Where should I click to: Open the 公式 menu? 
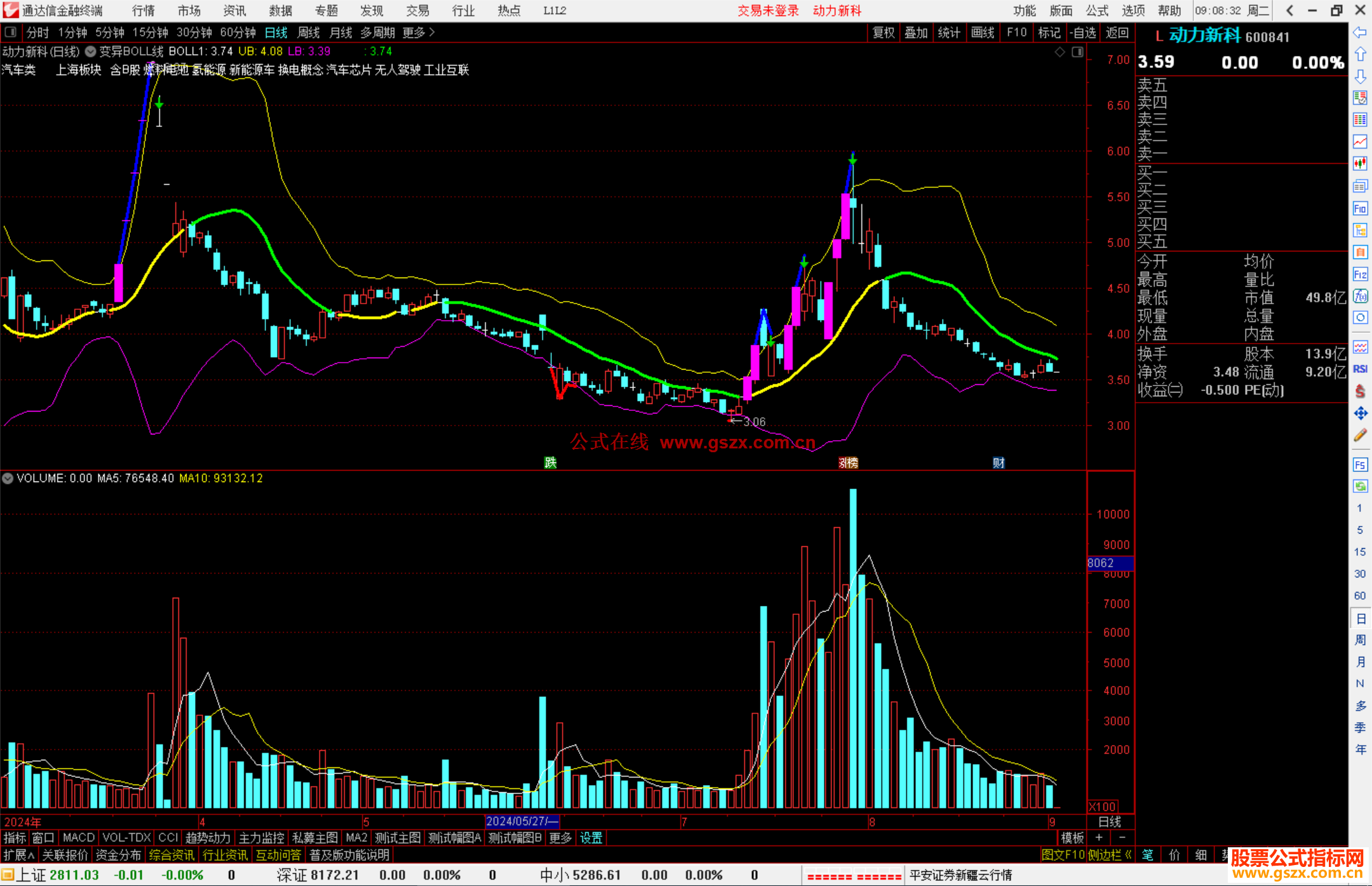1096,11
